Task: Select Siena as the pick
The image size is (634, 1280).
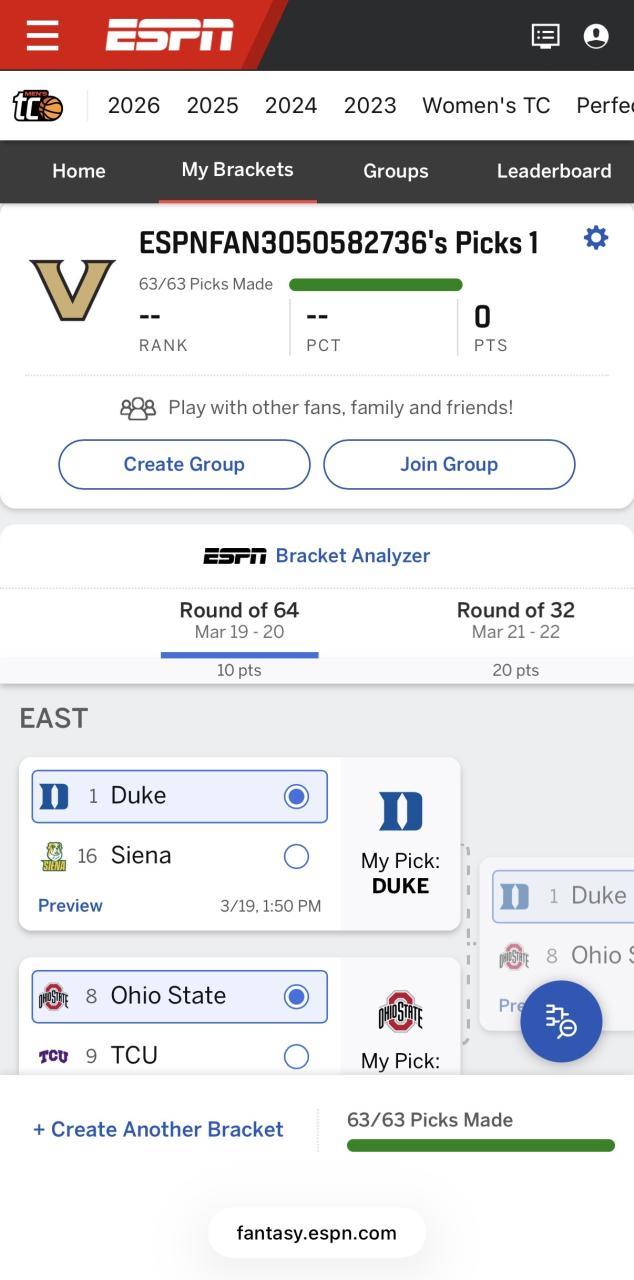Action: point(296,856)
